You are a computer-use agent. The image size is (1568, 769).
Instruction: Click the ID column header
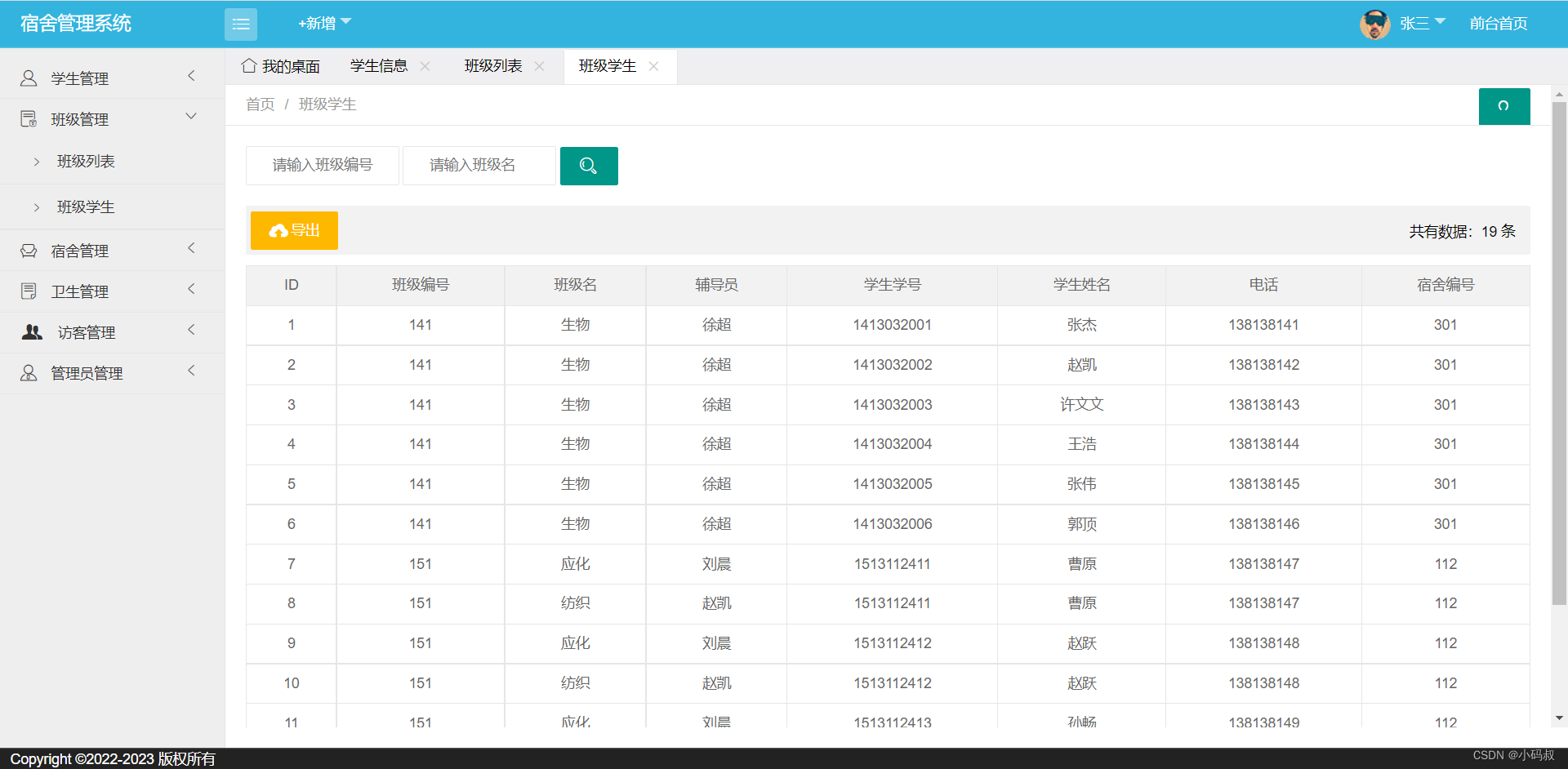tap(292, 285)
